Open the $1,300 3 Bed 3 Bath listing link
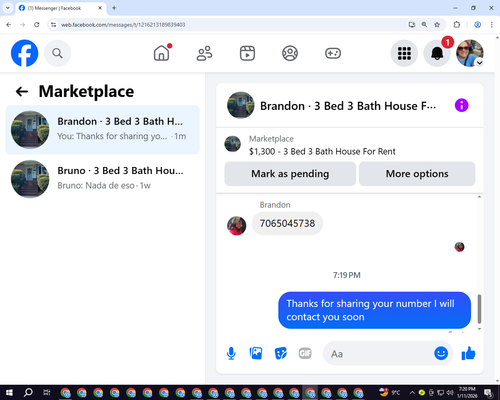 pyautogui.click(x=322, y=152)
